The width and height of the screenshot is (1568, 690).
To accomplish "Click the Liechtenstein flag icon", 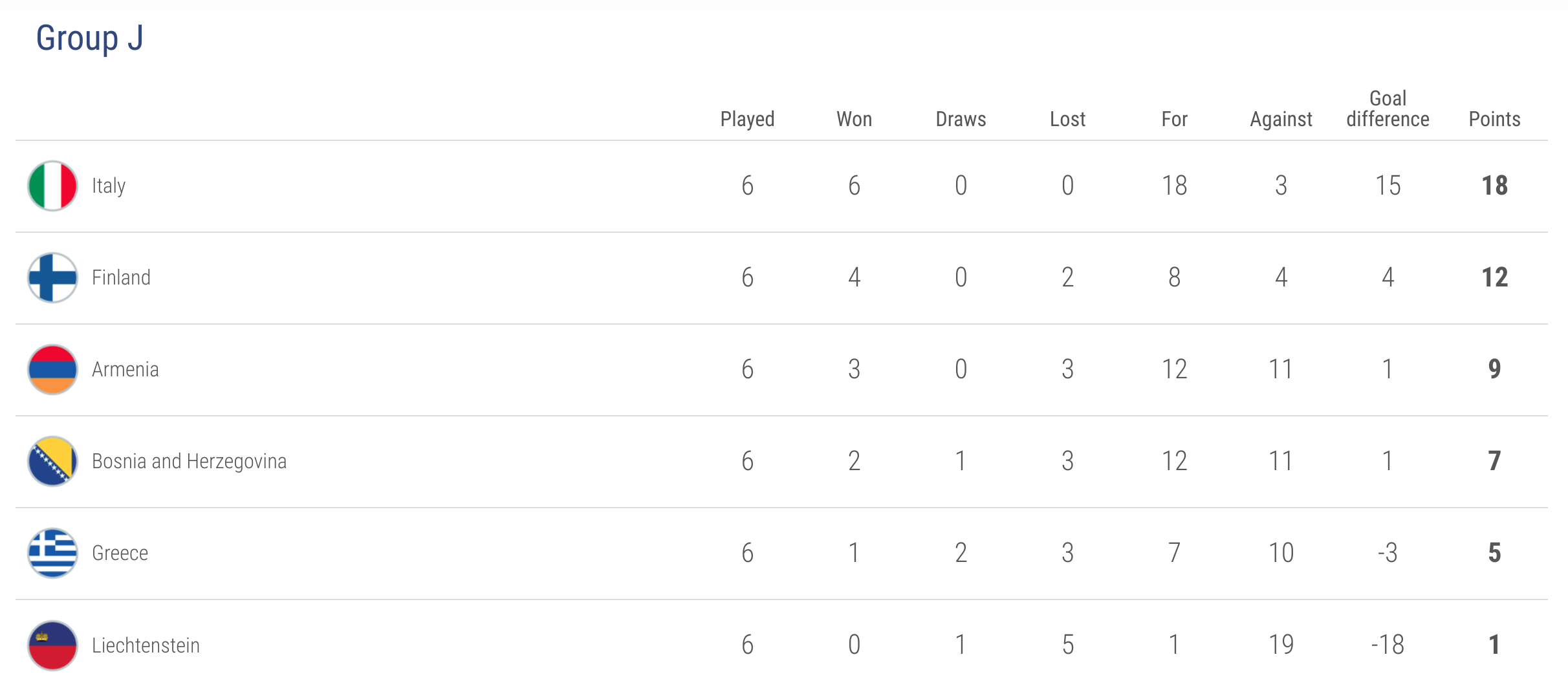I will 52,645.
